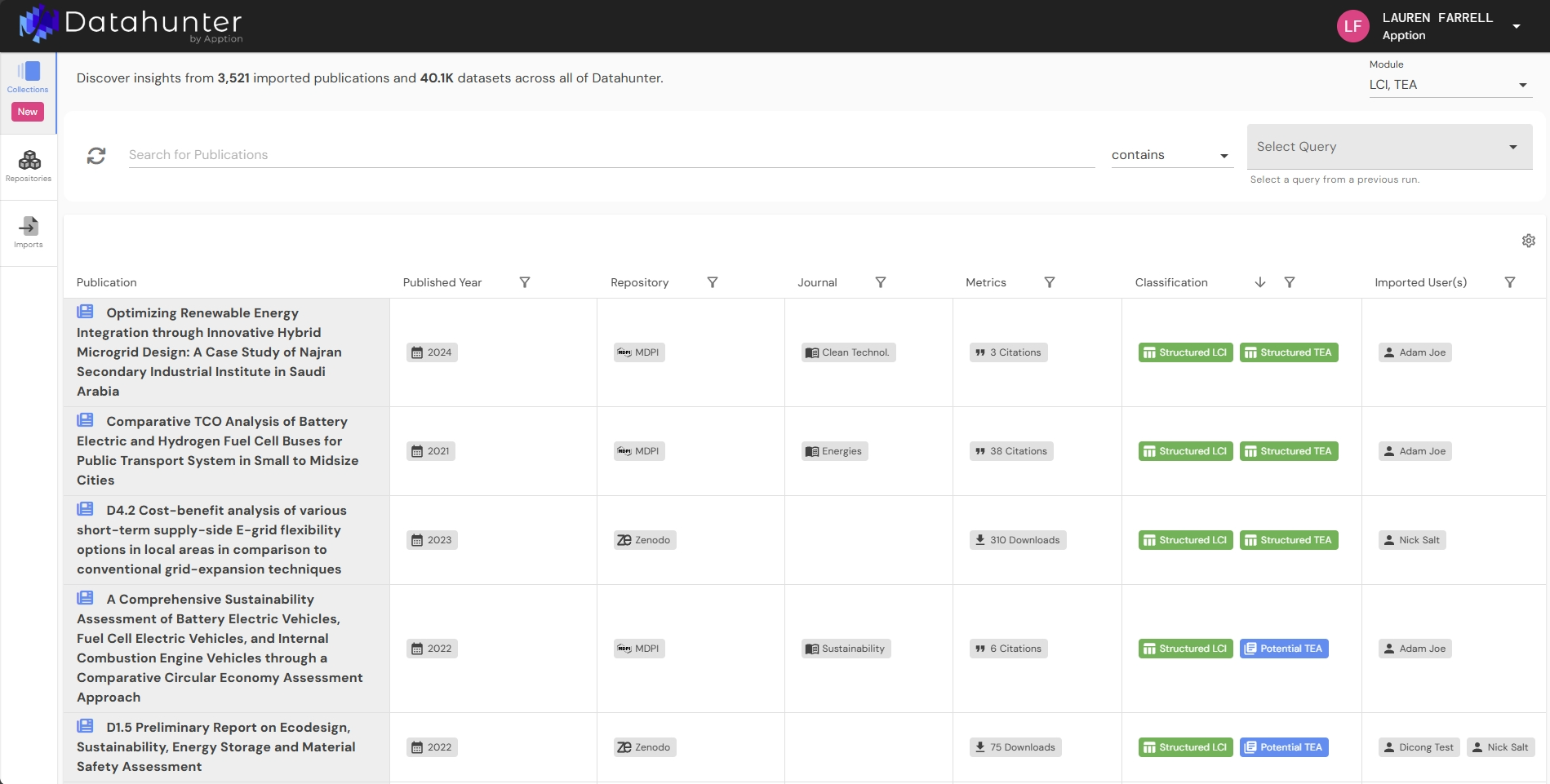
Task: Click the Search for Publications field
Action: [611, 155]
